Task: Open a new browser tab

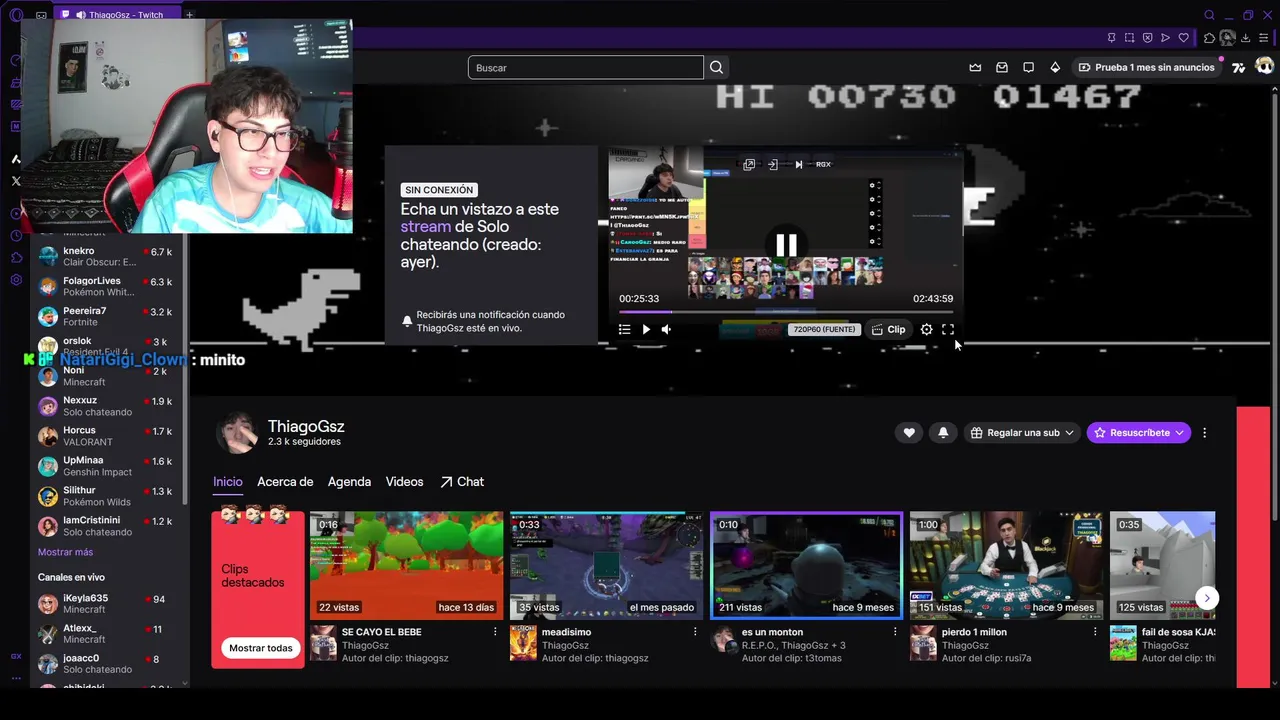Action: point(189,15)
